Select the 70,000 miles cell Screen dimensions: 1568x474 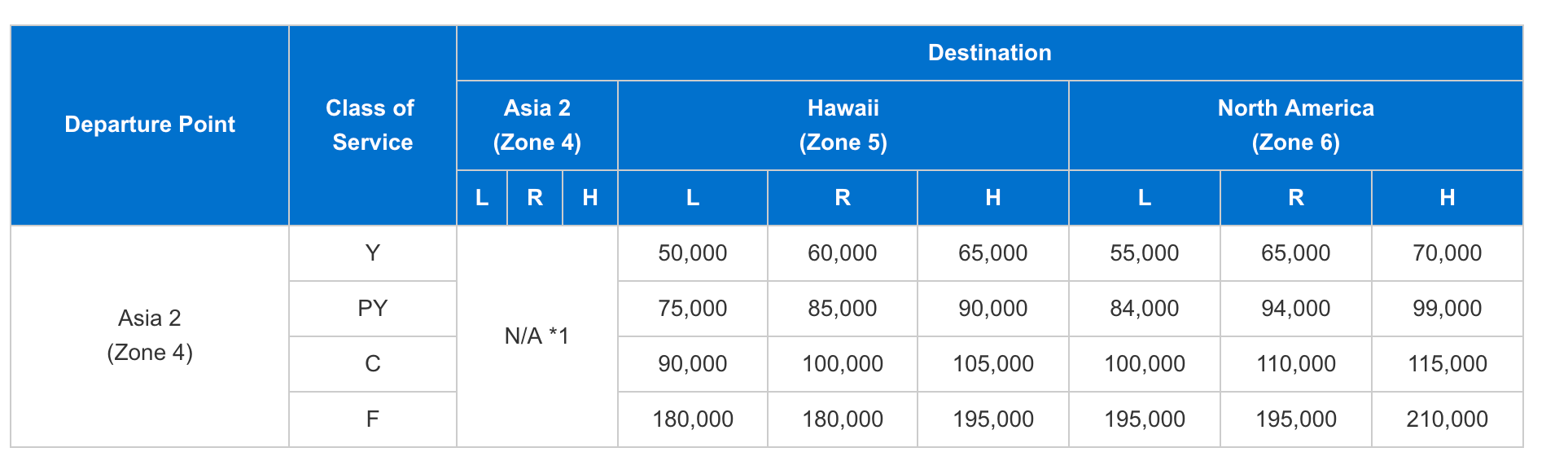(1448, 253)
